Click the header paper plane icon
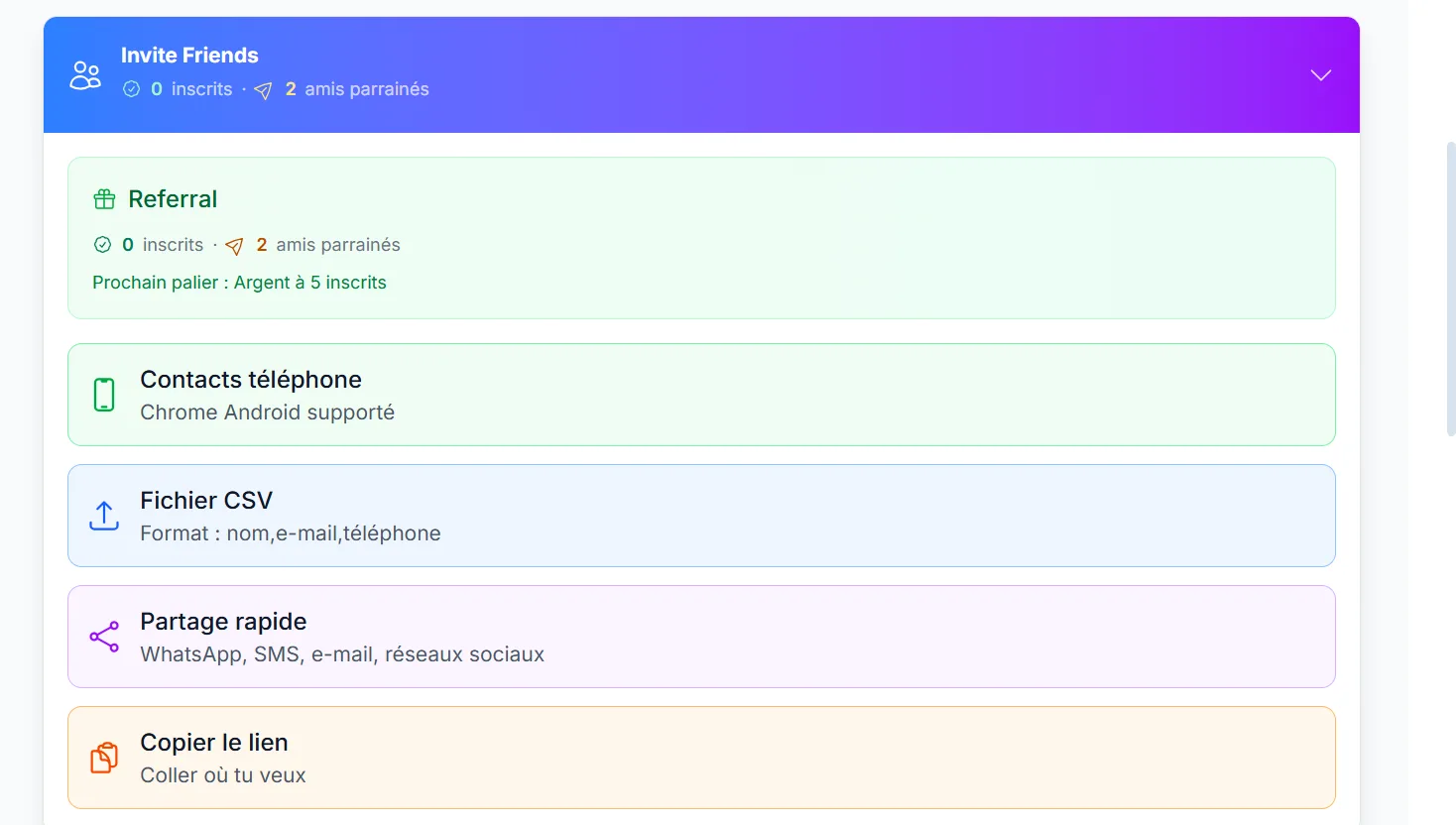This screenshot has height=825, width=1456. point(263,90)
